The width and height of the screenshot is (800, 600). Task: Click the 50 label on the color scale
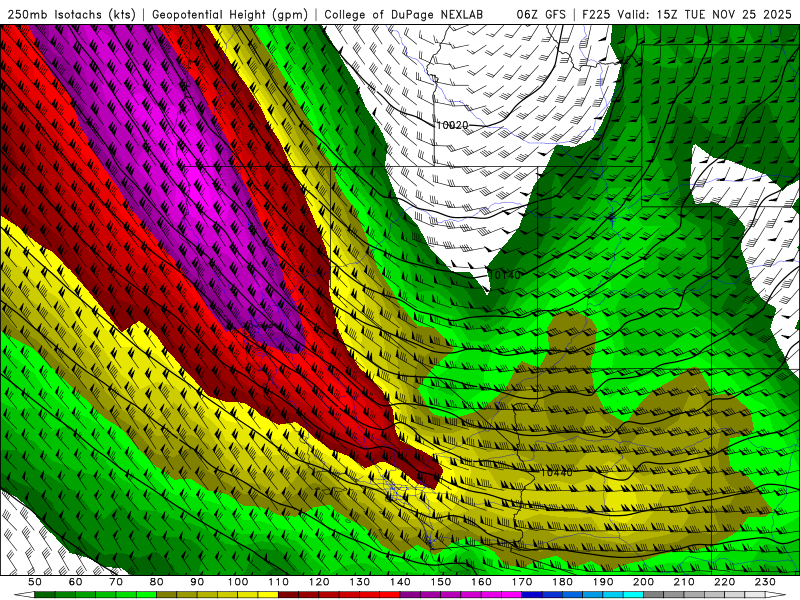coord(35,582)
